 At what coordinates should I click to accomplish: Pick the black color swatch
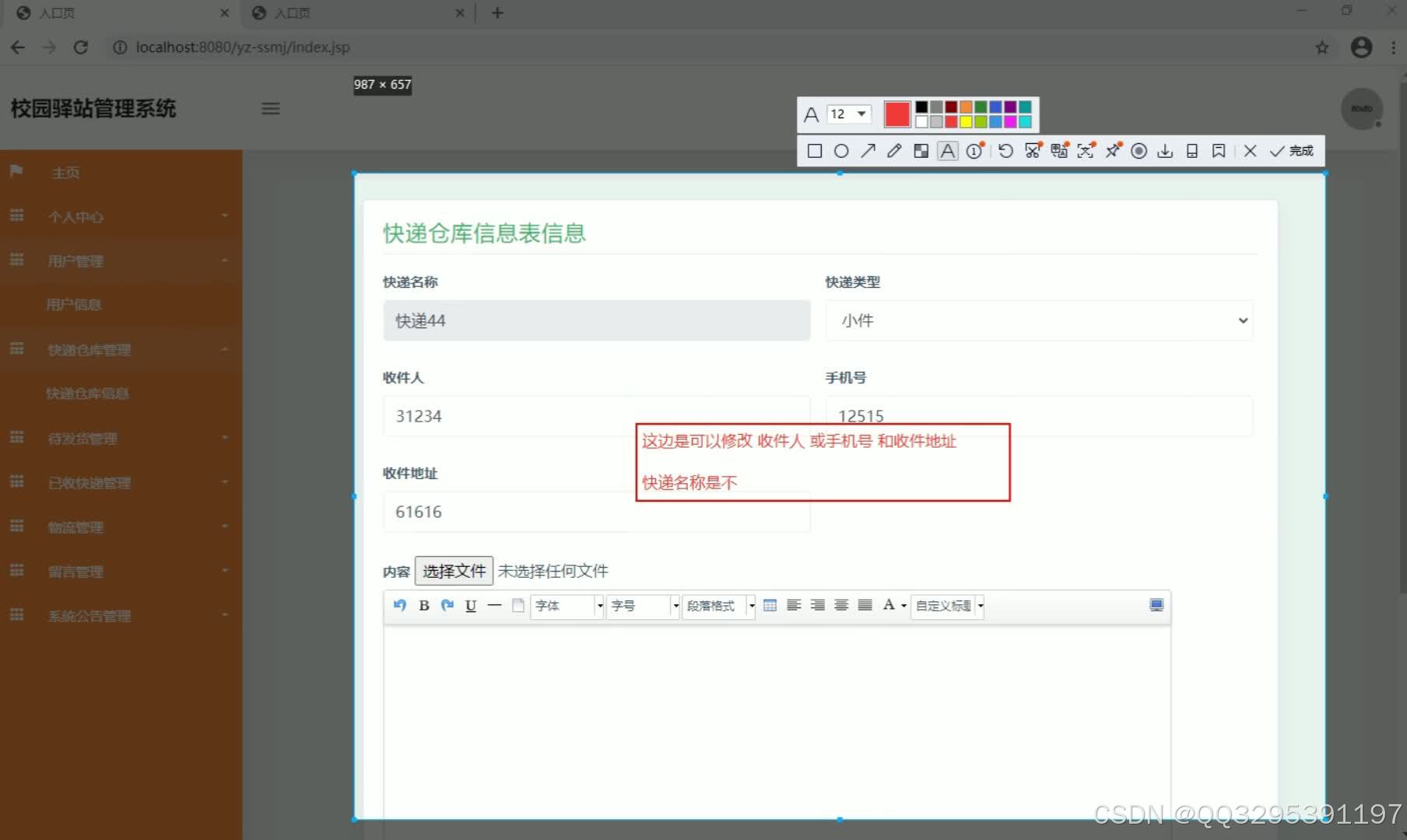point(921,107)
